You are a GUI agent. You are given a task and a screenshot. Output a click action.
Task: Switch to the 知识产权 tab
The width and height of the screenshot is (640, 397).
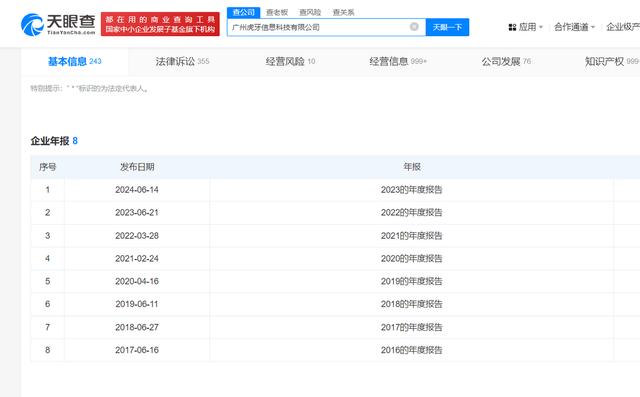coord(612,61)
